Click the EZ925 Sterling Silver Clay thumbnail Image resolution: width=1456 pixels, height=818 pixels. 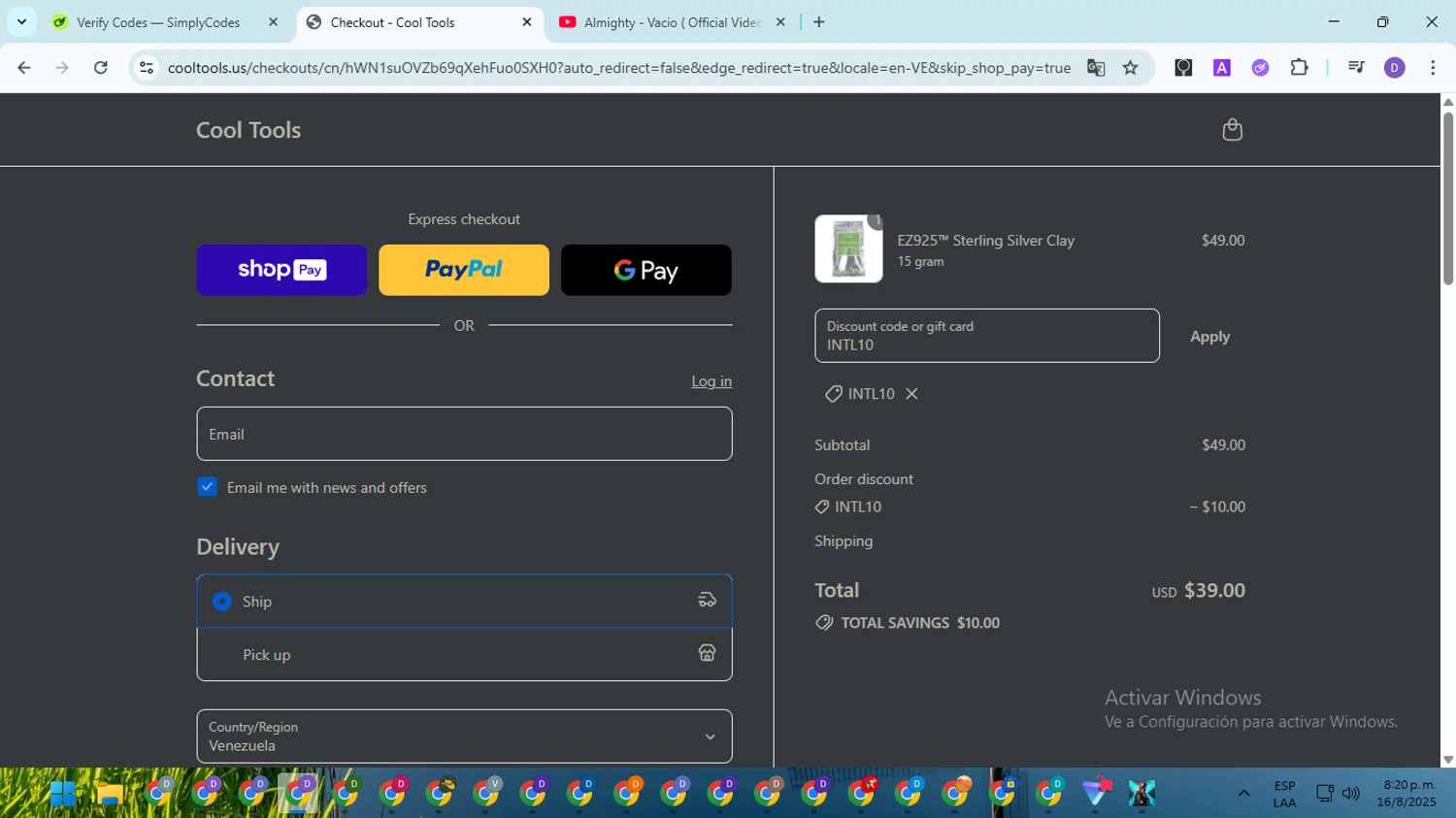click(848, 248)
